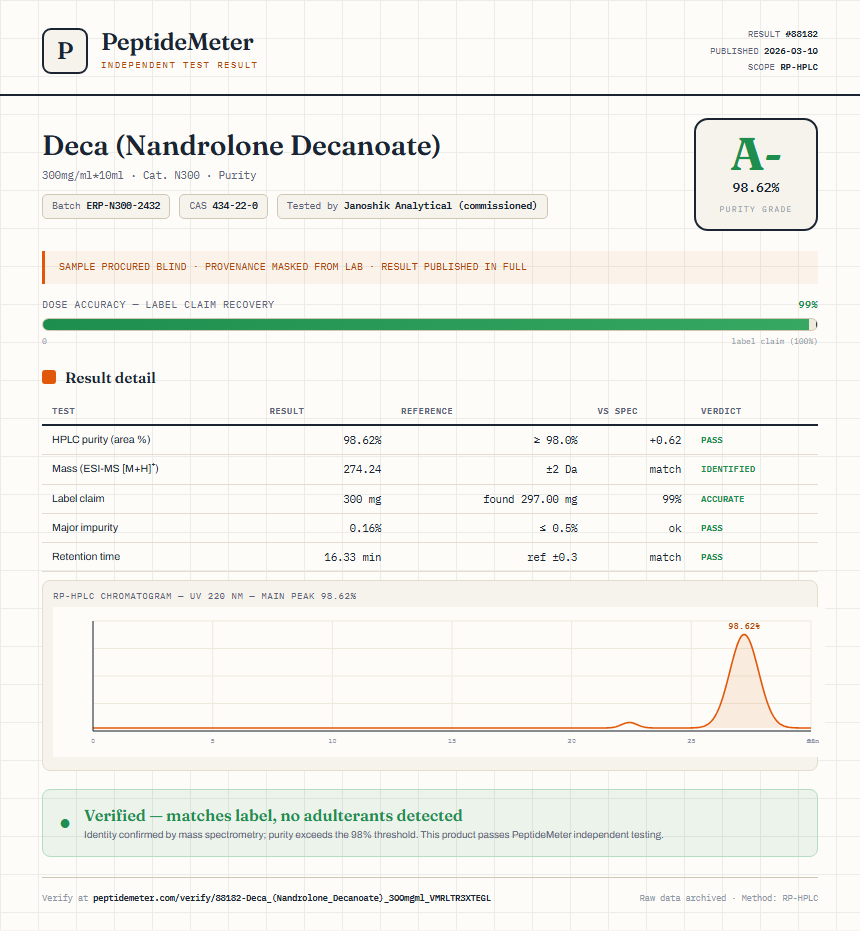Click the RP-HPLC chromatogram title caption
This screenshot has width=860, height=931.
pyautogui.click(x=204, y=596)
